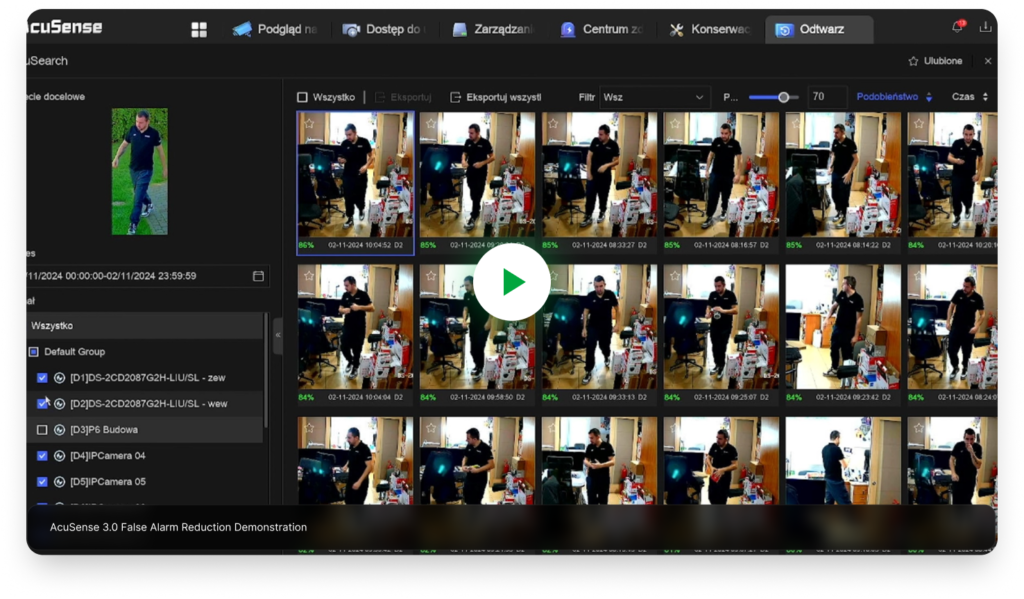
Task: Star the first 86% result thumbnail
Action: click(309, 123)
